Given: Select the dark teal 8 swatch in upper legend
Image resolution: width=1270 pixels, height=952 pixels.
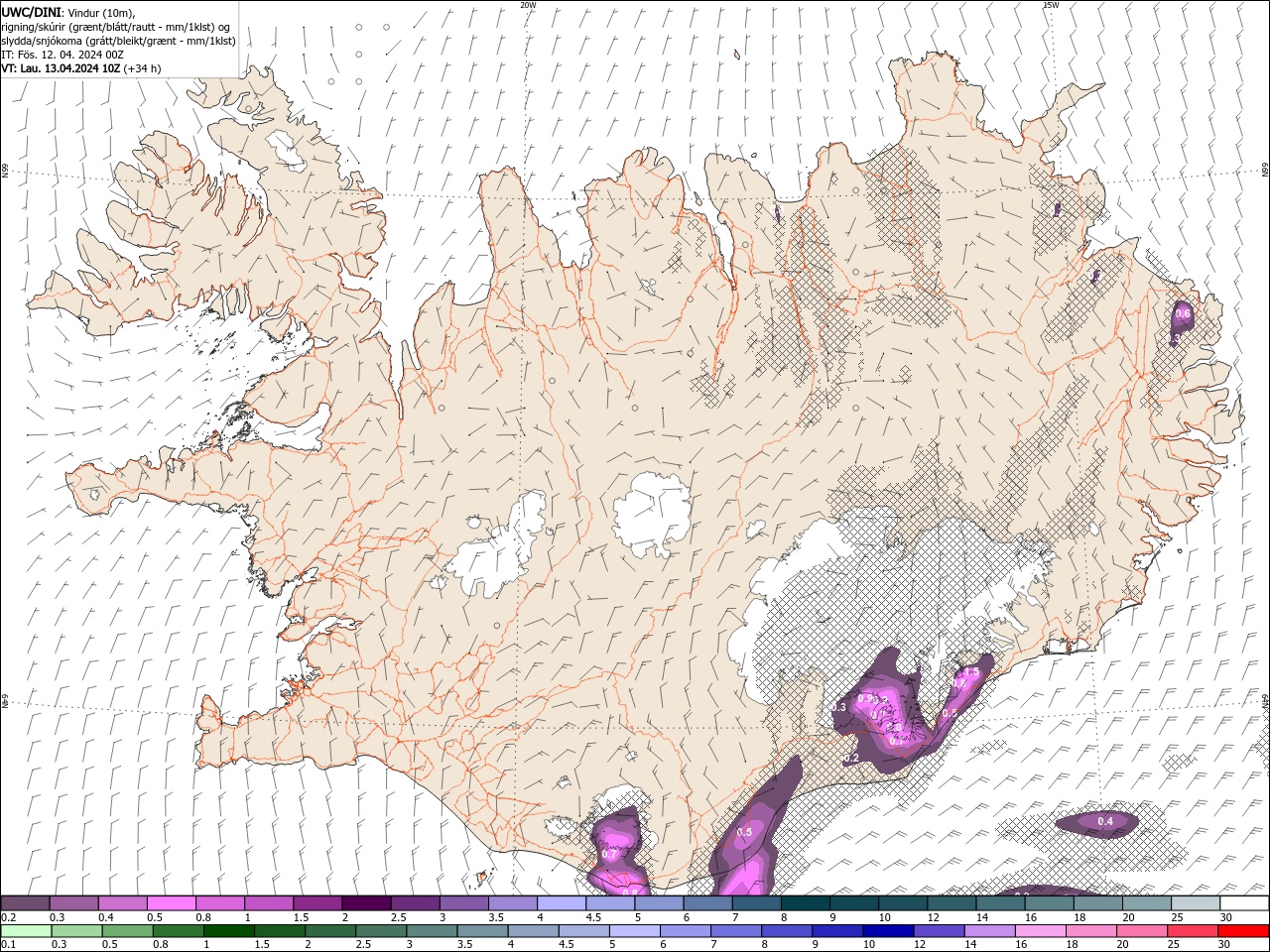Looking at the screenshot, I should [x=806, y=903].
